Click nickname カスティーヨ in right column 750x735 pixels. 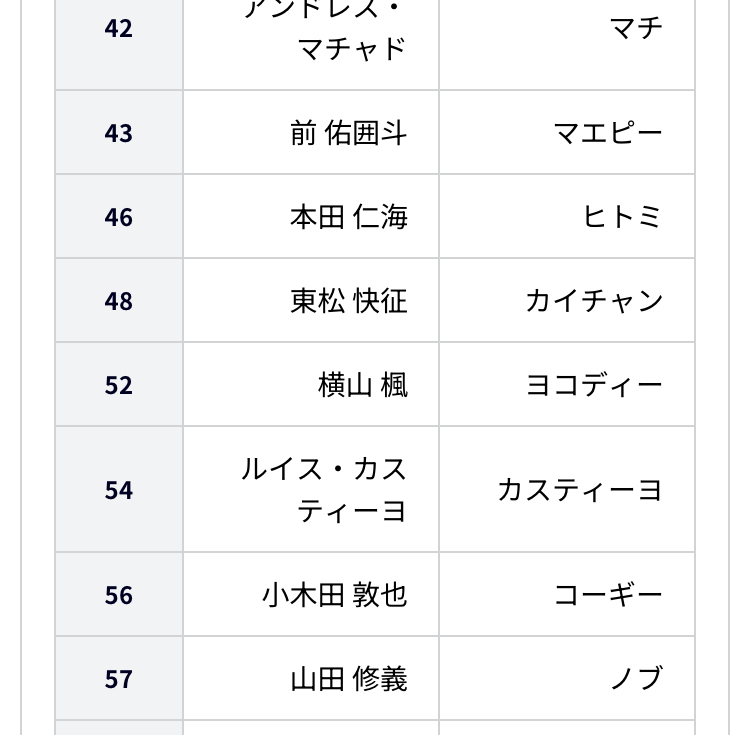pos(580,490)
